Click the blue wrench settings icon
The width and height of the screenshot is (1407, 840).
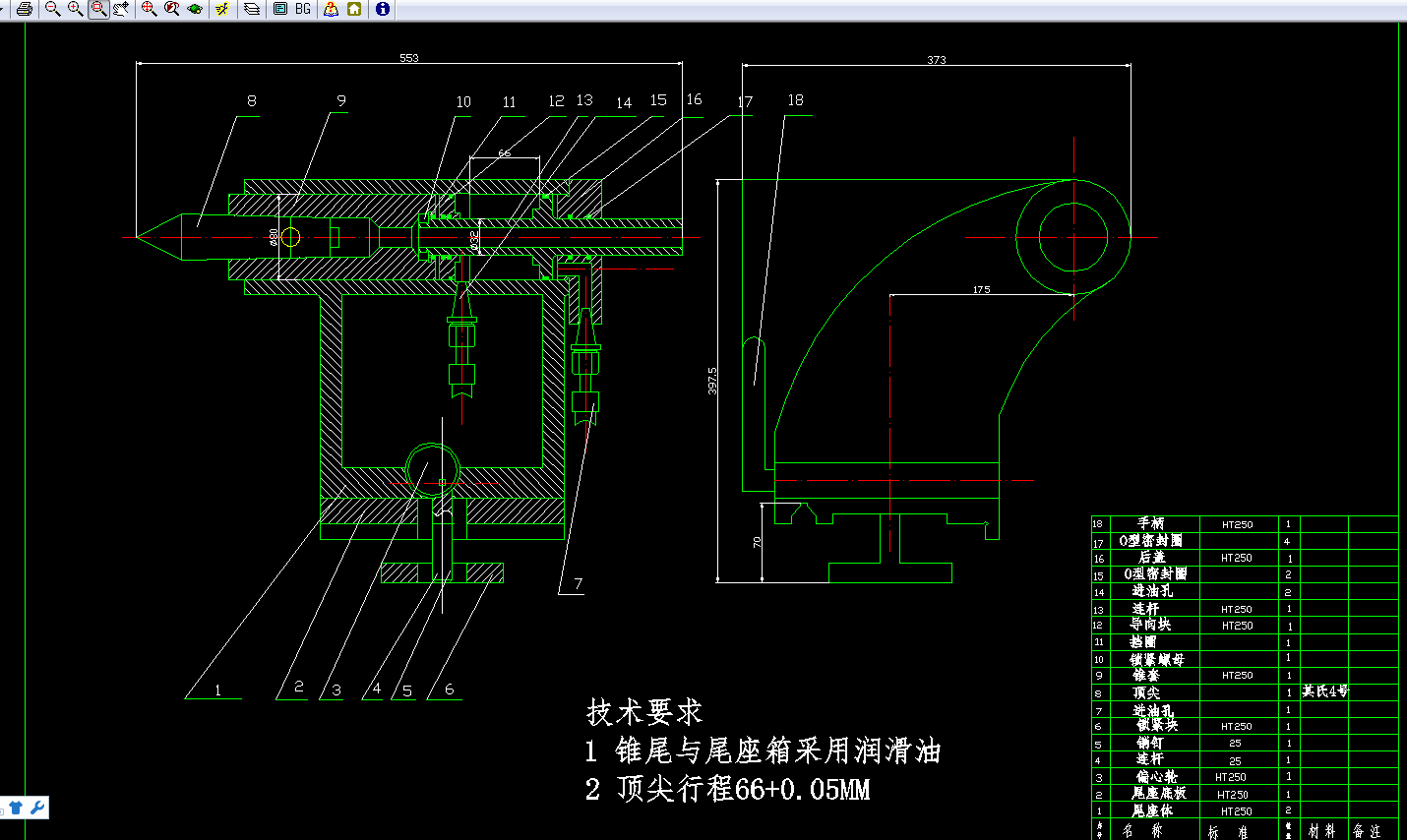[37, 808]
